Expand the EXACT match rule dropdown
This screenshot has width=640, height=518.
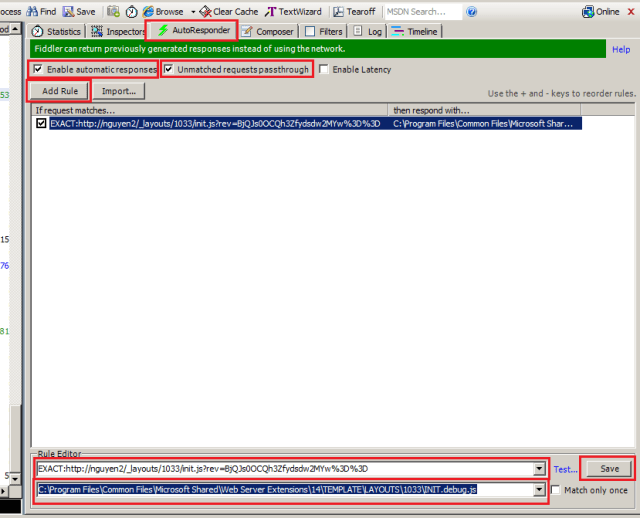(541, 468)
